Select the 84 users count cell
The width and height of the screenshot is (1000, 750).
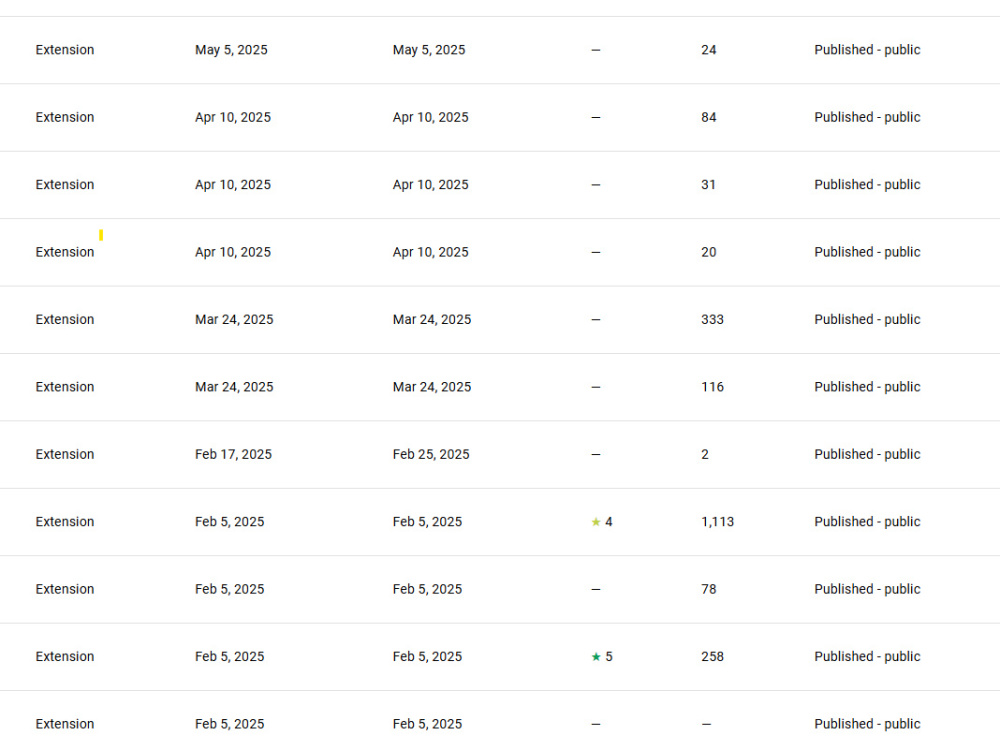tap(709, 117)
